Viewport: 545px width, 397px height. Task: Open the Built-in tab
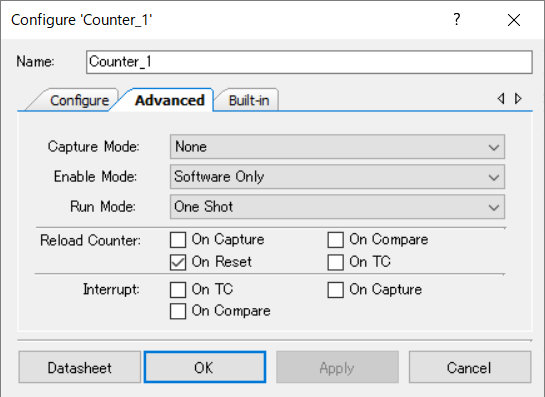coord(249,100)
